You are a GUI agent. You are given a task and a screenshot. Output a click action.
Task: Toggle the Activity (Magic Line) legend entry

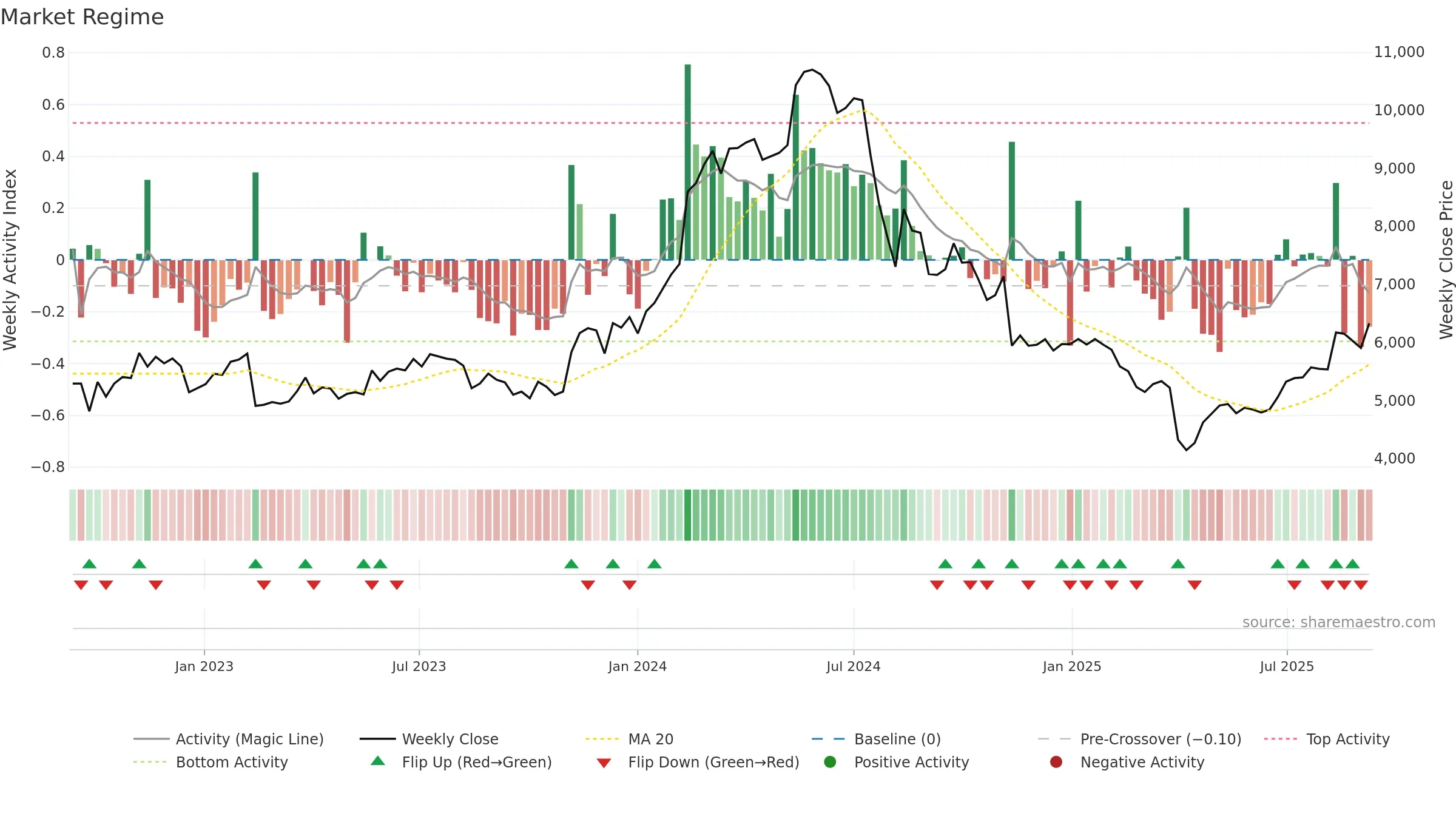click(x=229, y=739)
